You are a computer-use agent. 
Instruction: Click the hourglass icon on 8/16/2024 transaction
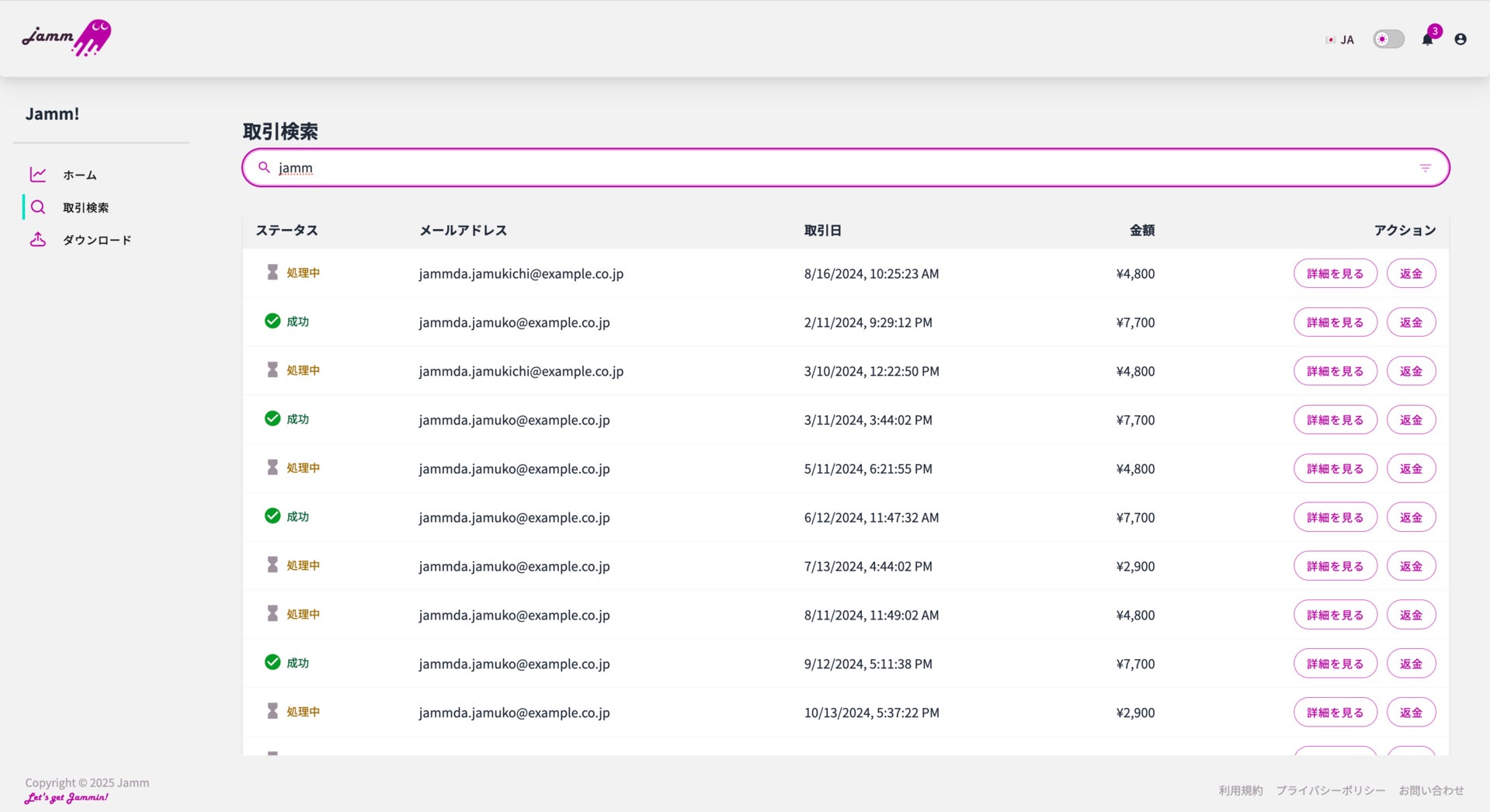[x=273, y=272]
